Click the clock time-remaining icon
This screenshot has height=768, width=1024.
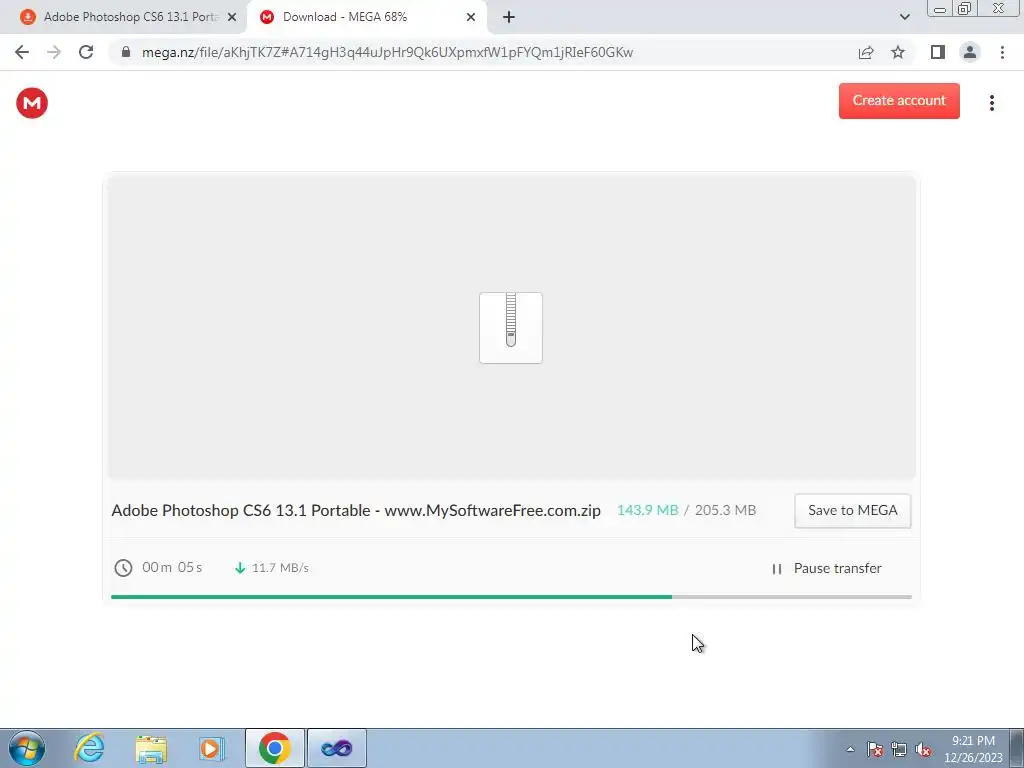coord(123,568)
